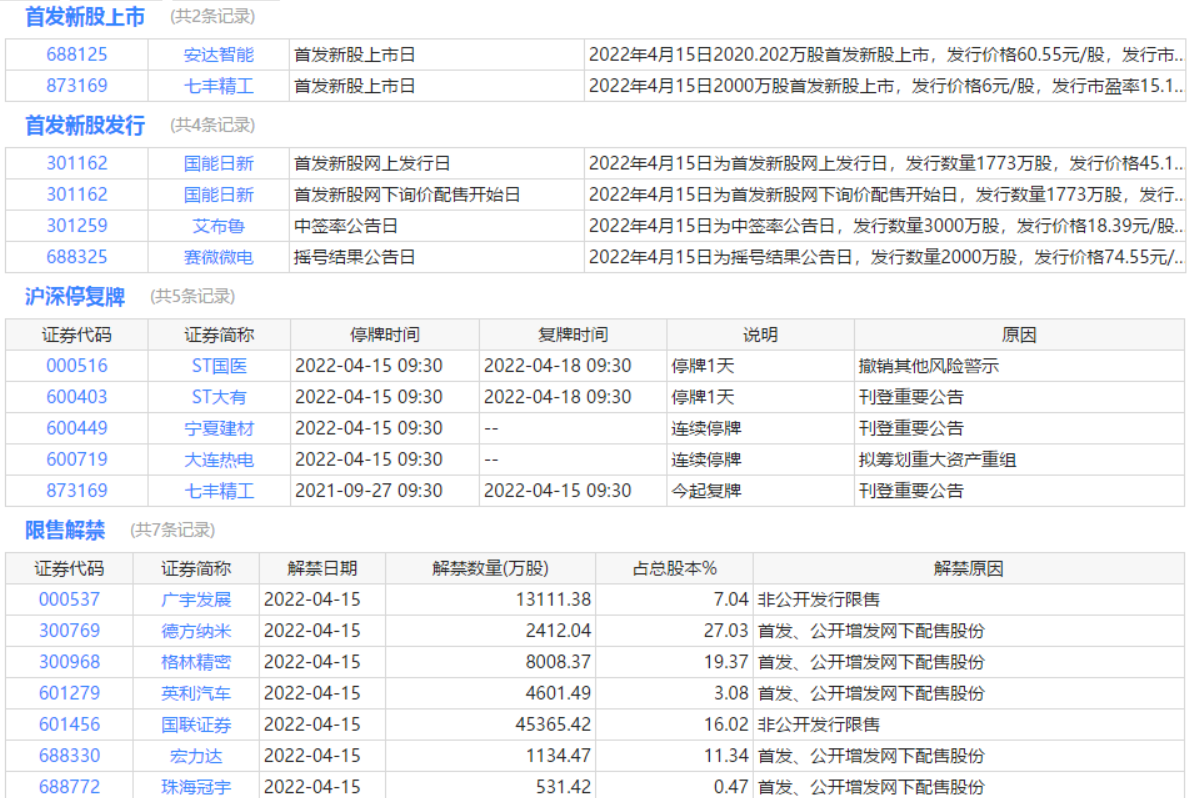Select the 撤销其他风险警示 reason cell
Viewport: 1198px width, 798px height.
pos(1019,366)
